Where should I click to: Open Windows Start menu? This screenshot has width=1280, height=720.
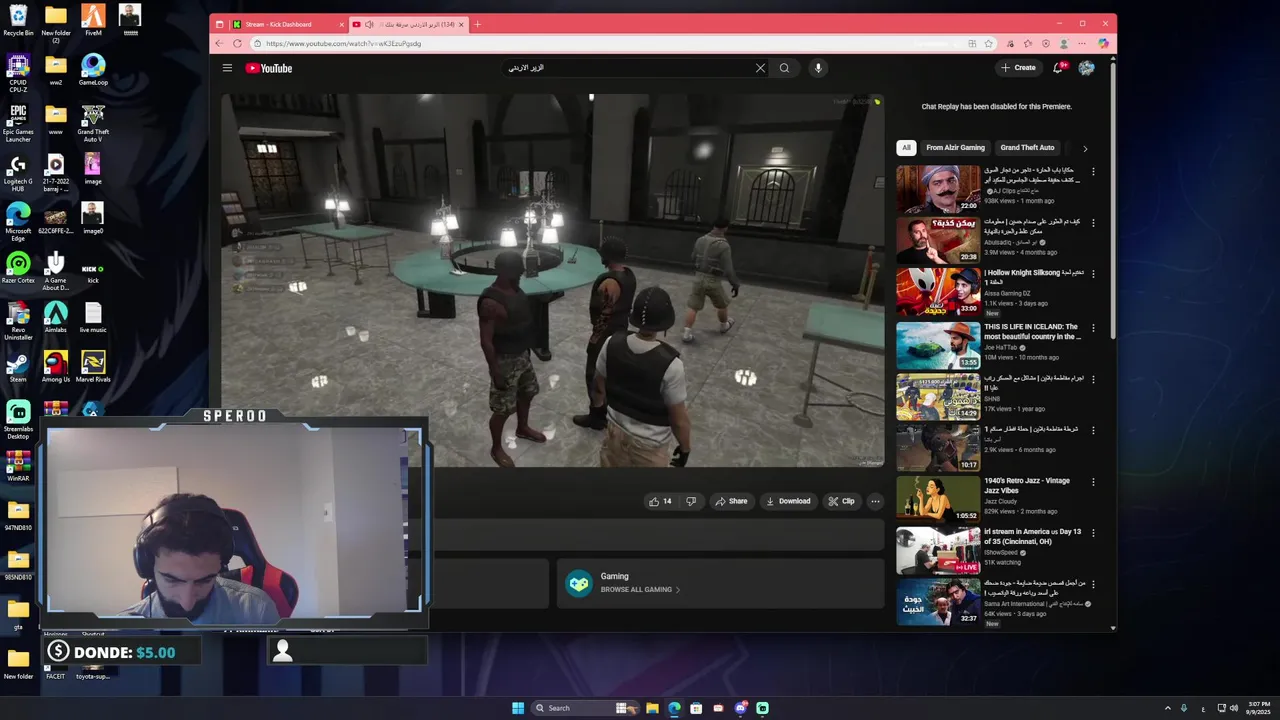tap(518, 708)
